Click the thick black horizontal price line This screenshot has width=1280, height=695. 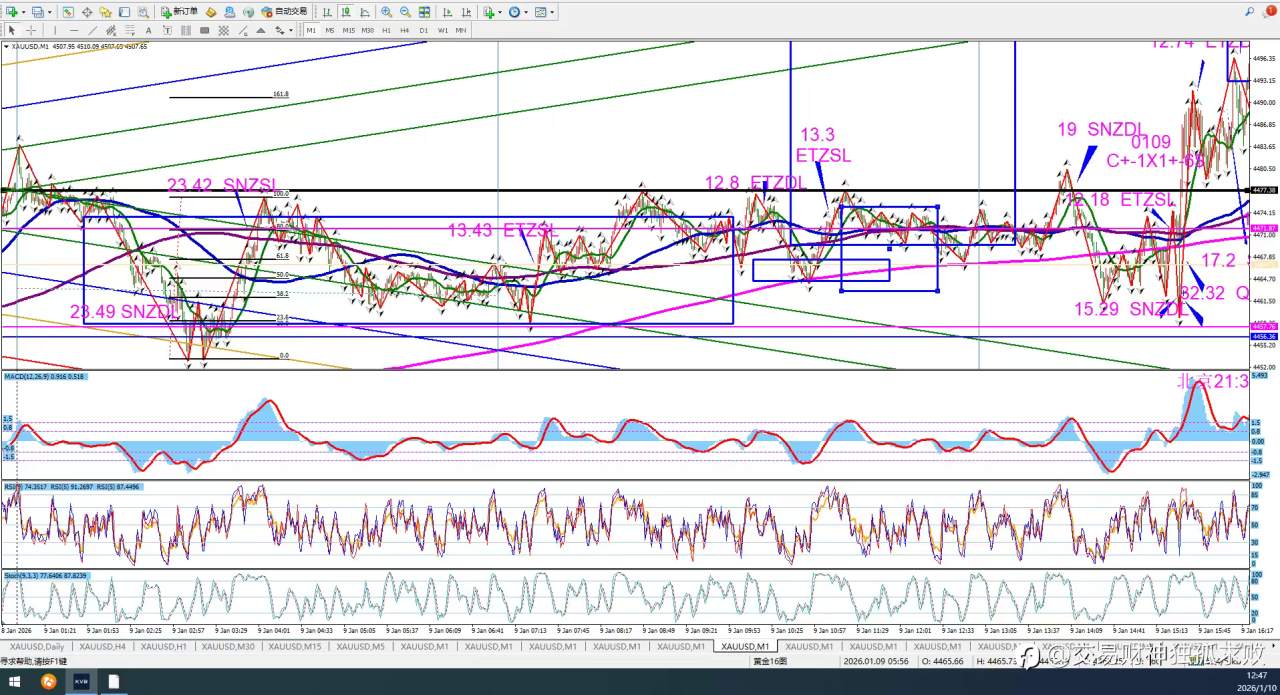(600, 190)
